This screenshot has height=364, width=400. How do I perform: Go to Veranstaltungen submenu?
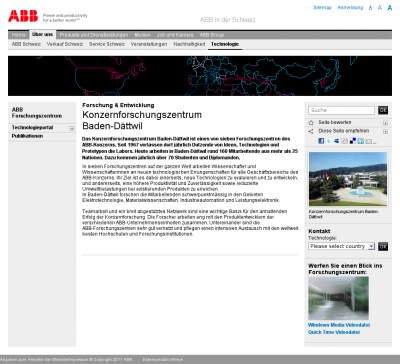point(149,44)
